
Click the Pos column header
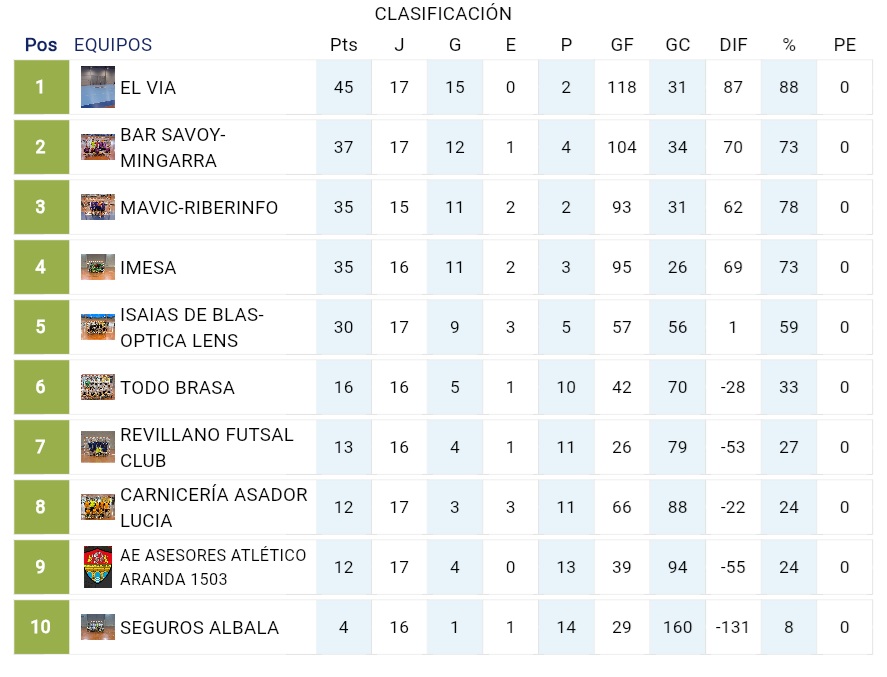(41, 45)
